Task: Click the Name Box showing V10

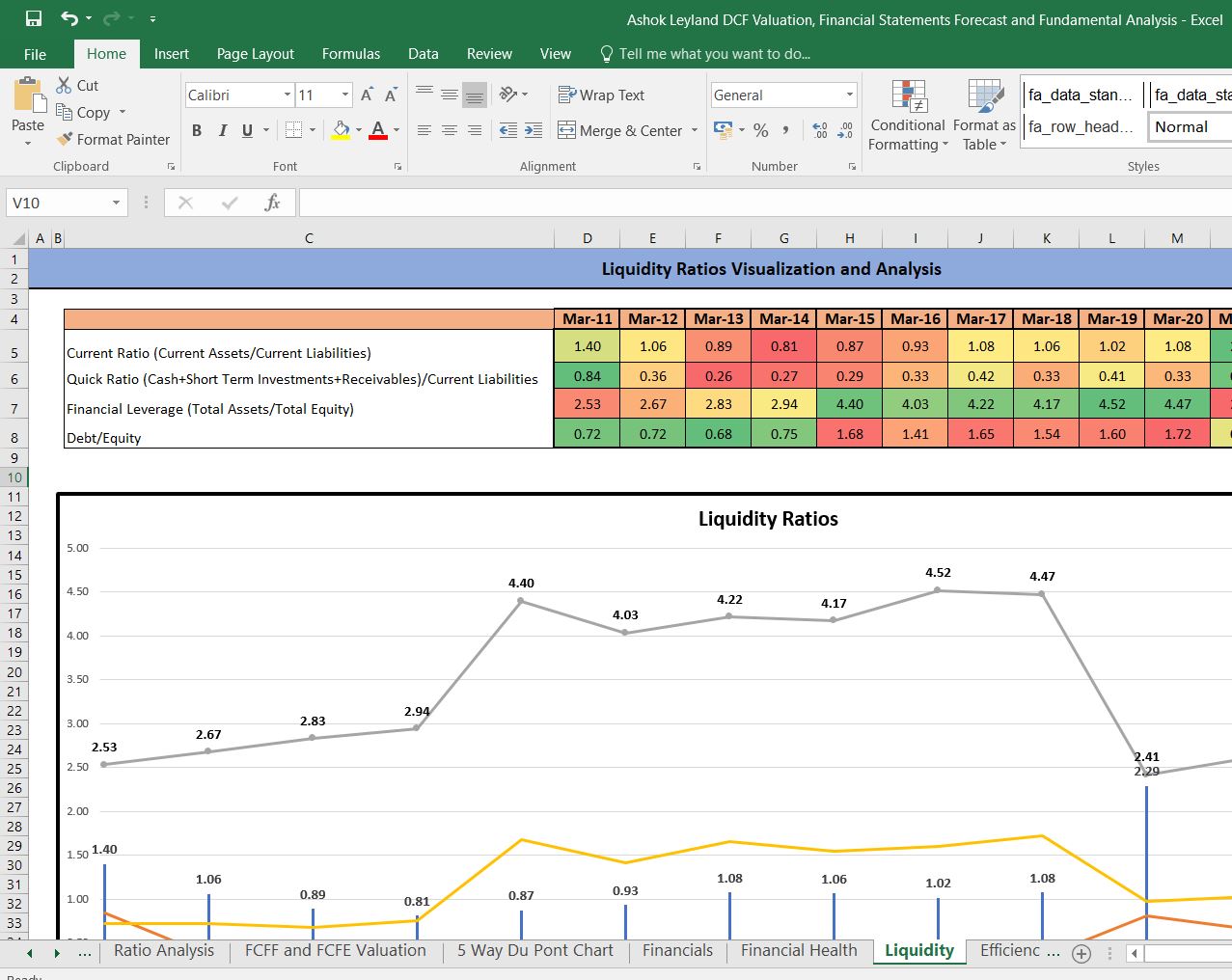Action: [x=56, y=203]
